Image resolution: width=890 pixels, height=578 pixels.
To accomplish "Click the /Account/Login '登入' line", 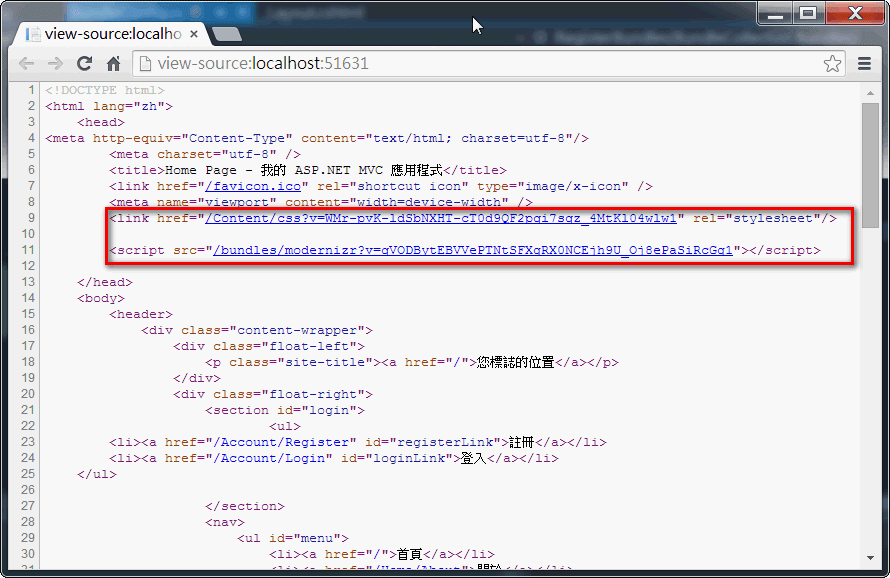I will [334, 458].
